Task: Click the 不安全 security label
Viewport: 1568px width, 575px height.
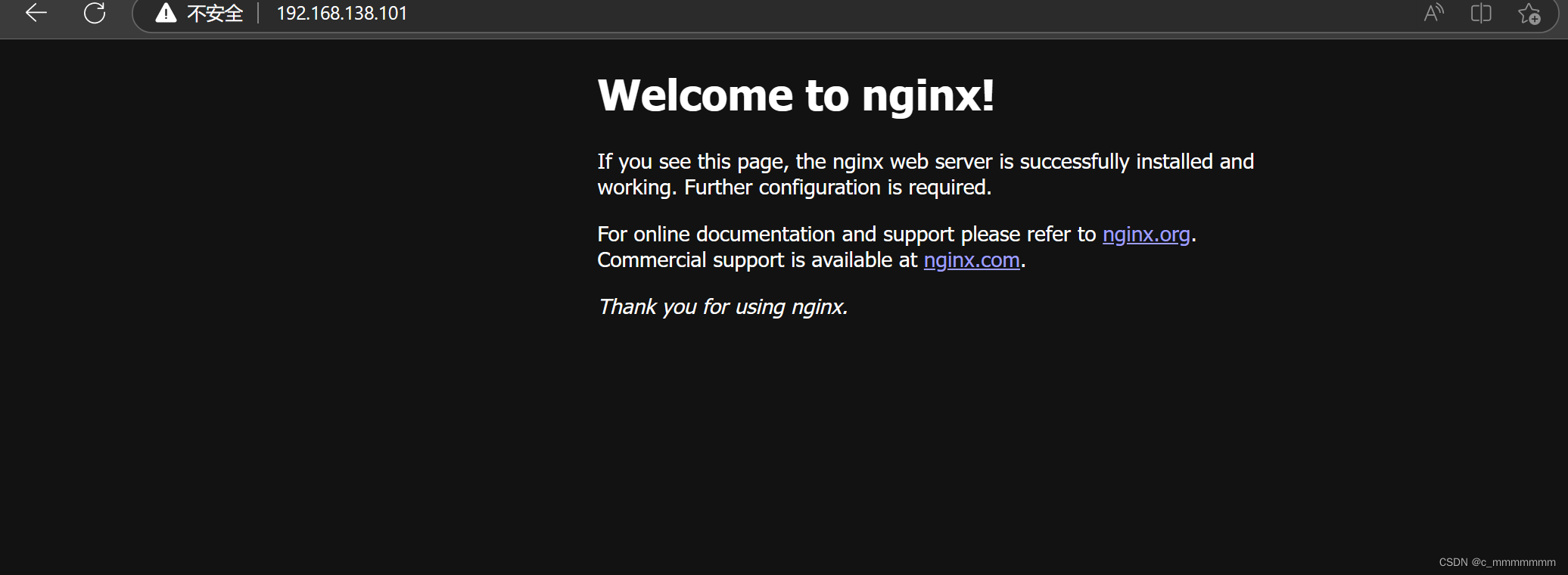Action: pyautogui.click(x=215, y=14)
